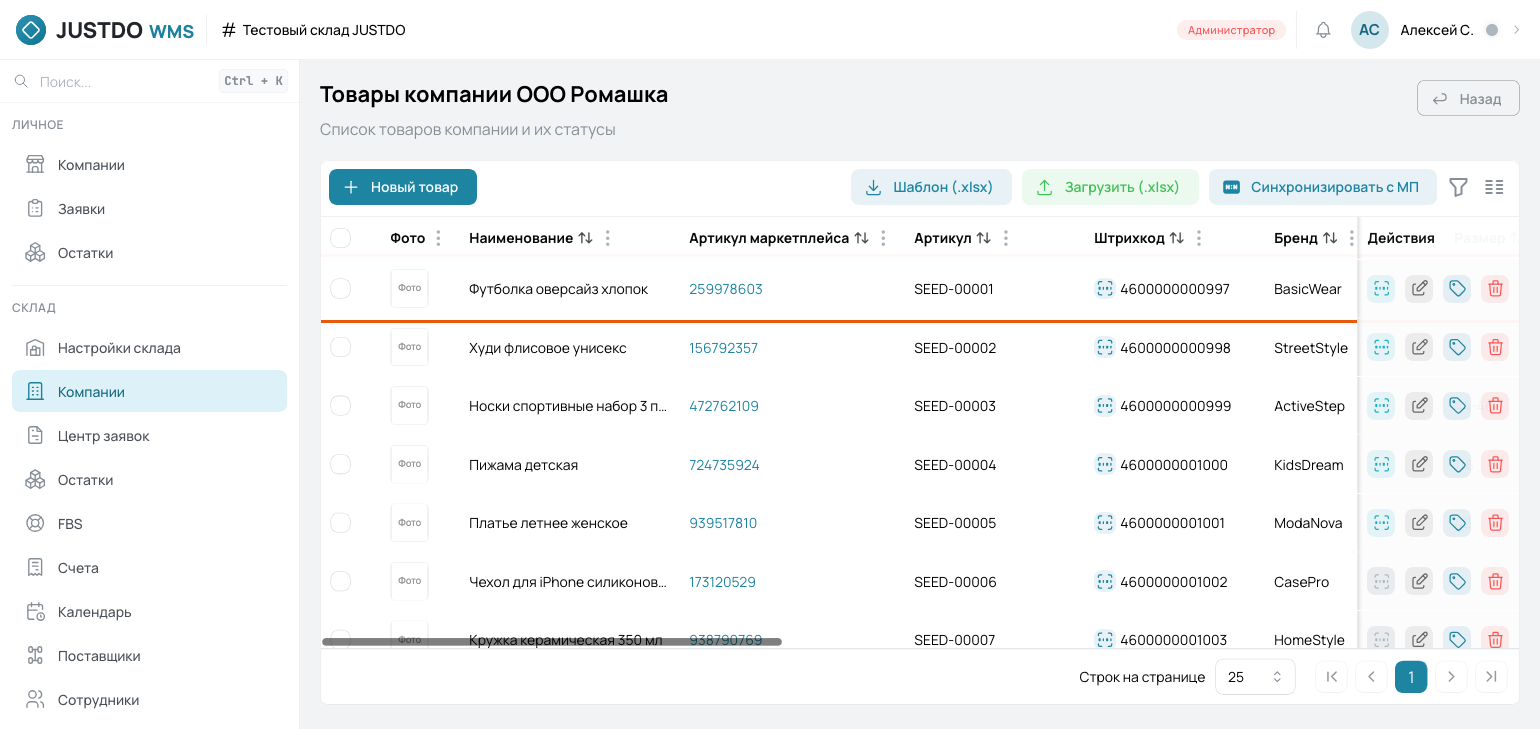Viewport: 1540px width, 729px height.
Task: Tick the checkbox for Худи флисовое унисекс
Action: (x=341, y=348)
